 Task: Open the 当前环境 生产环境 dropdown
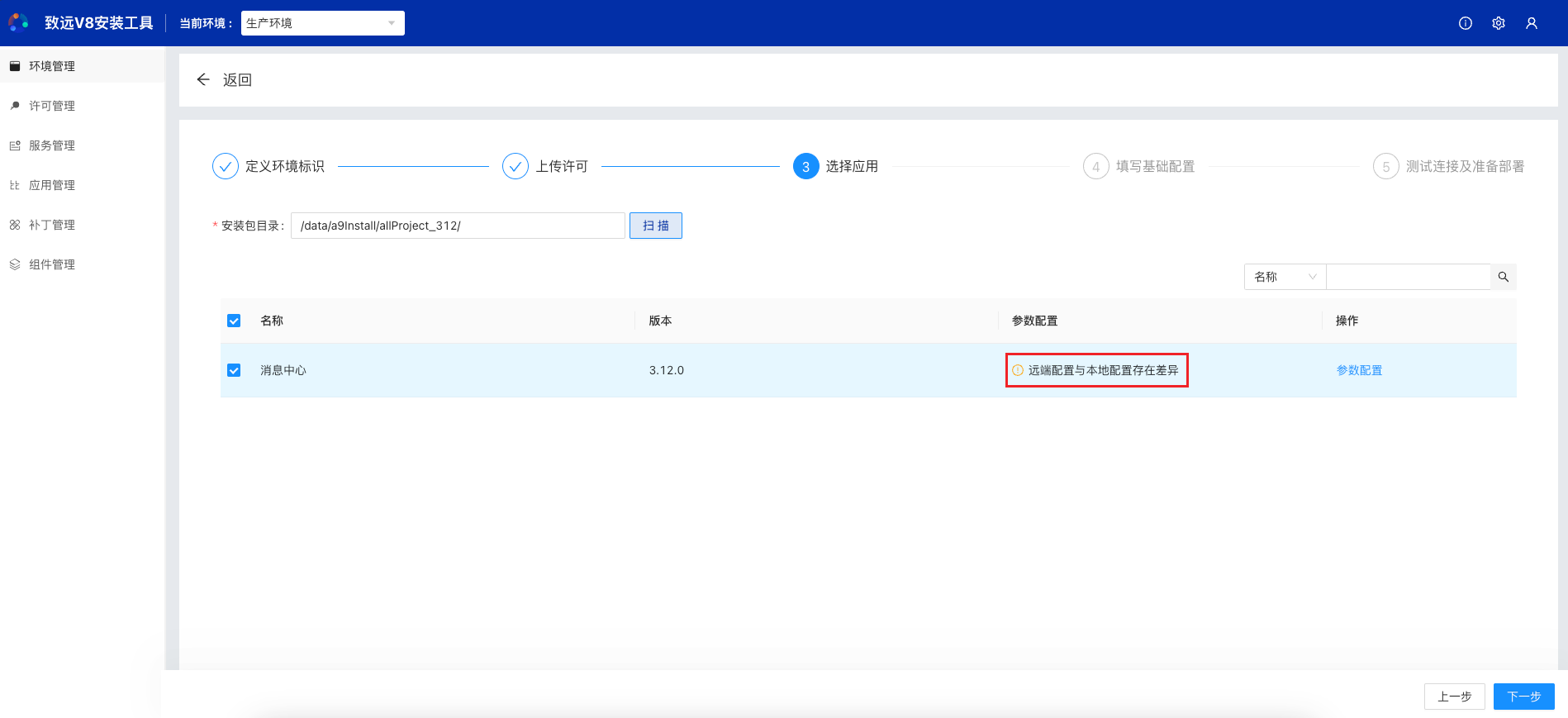coord(322,23)
